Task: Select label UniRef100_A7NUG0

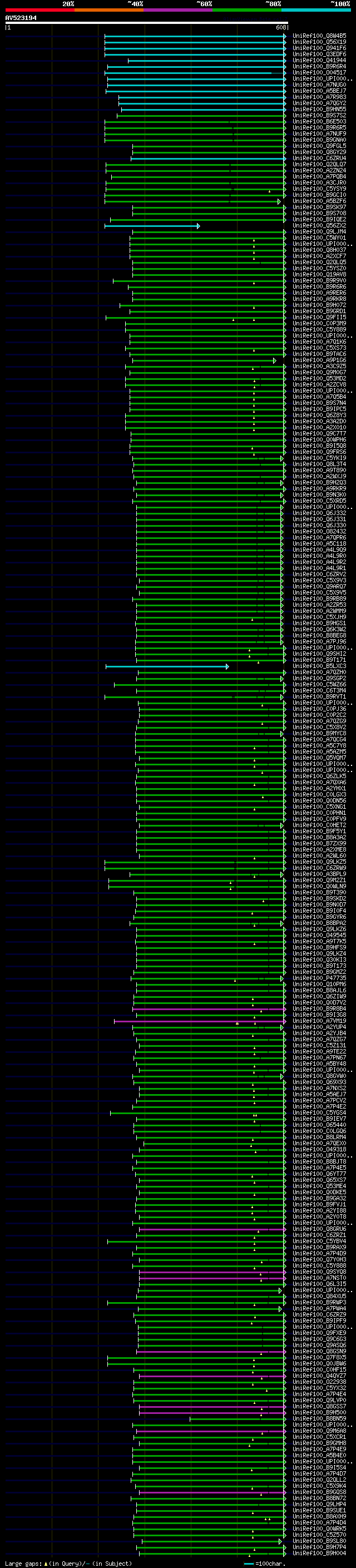Action: pos(319,85)
